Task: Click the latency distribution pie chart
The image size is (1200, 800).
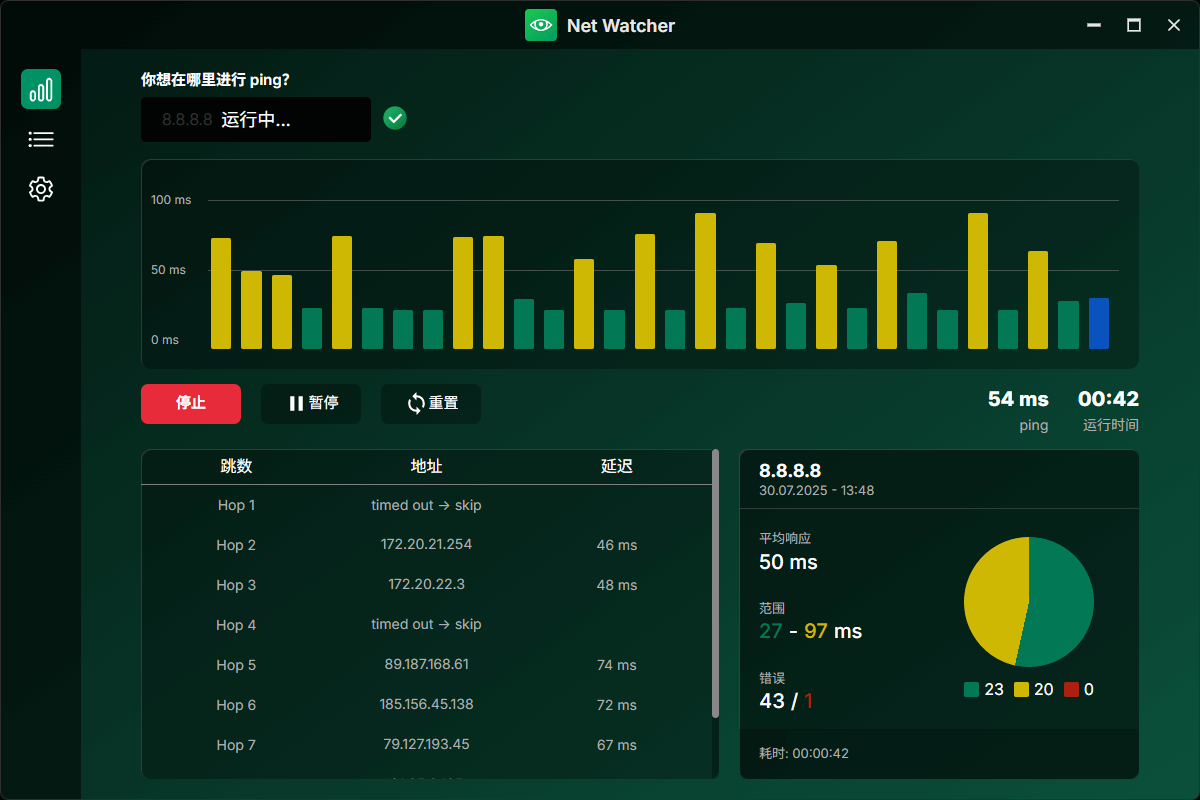Action: coord(1028,602)
